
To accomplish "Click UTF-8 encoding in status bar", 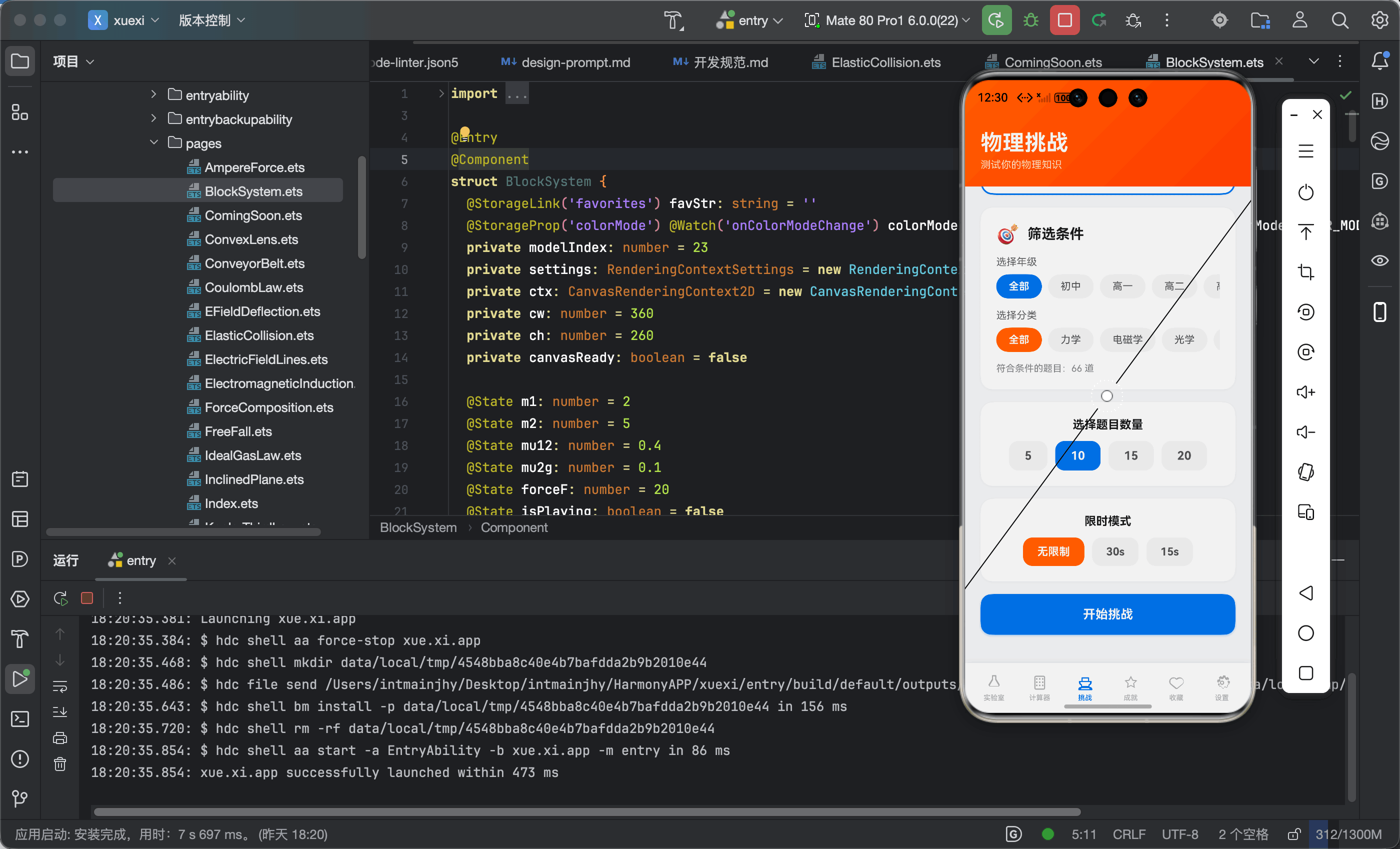I will pyautogui.click(x=1179, y=833).
